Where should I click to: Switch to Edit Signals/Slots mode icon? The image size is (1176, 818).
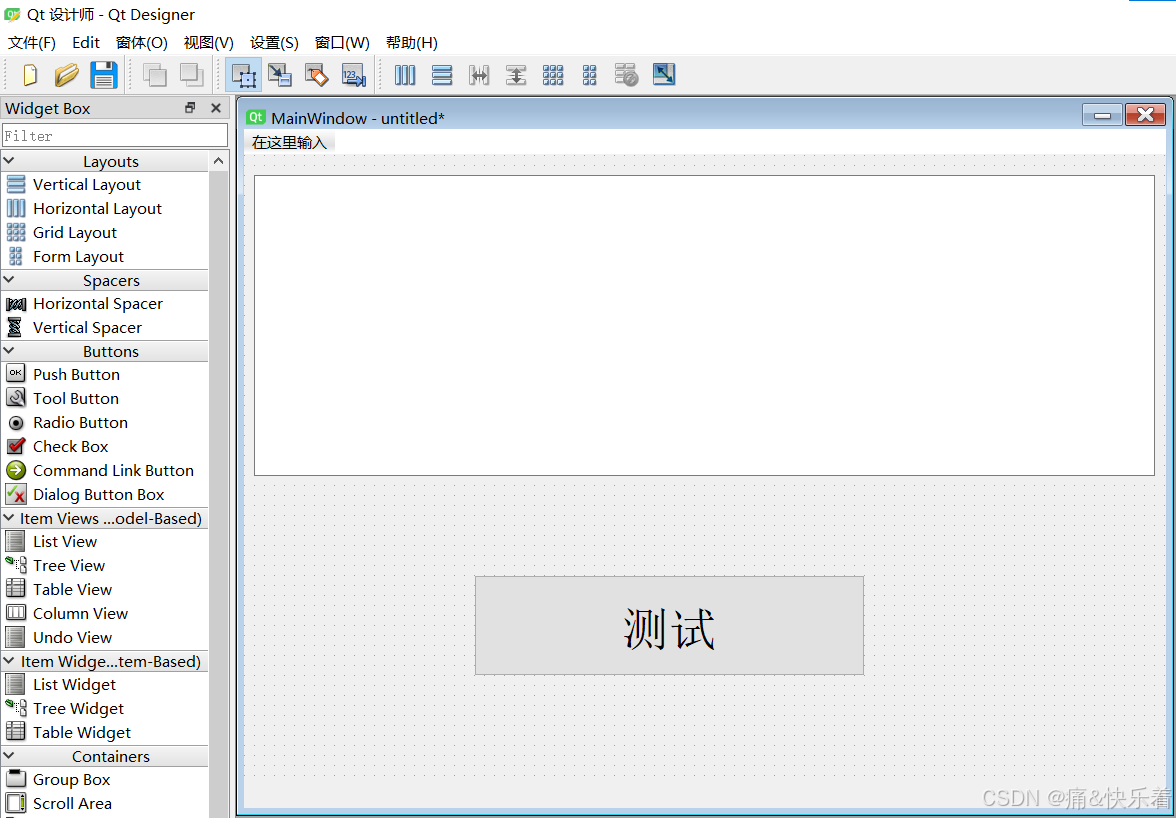[x=280, y=75]
